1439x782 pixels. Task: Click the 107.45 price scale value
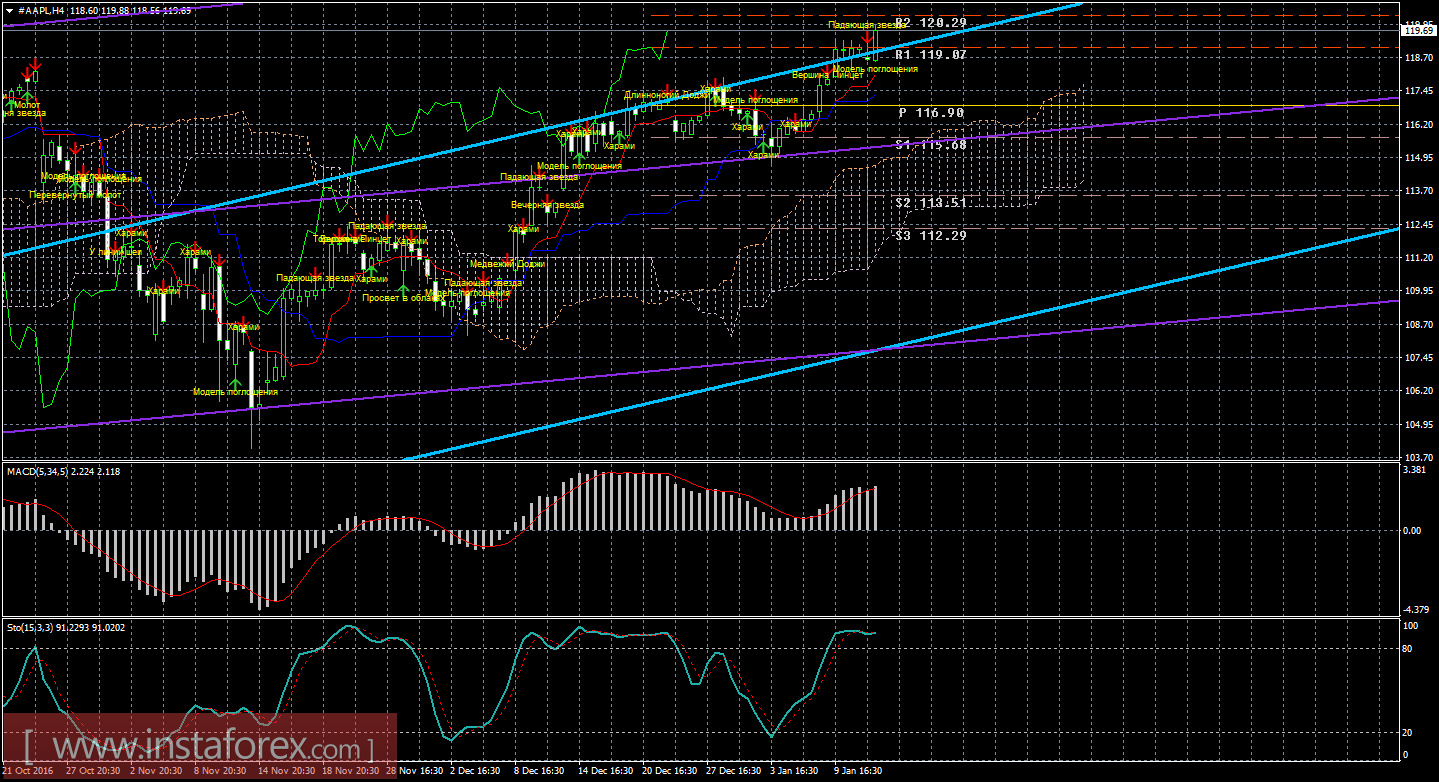click(x=1417, y=358)
